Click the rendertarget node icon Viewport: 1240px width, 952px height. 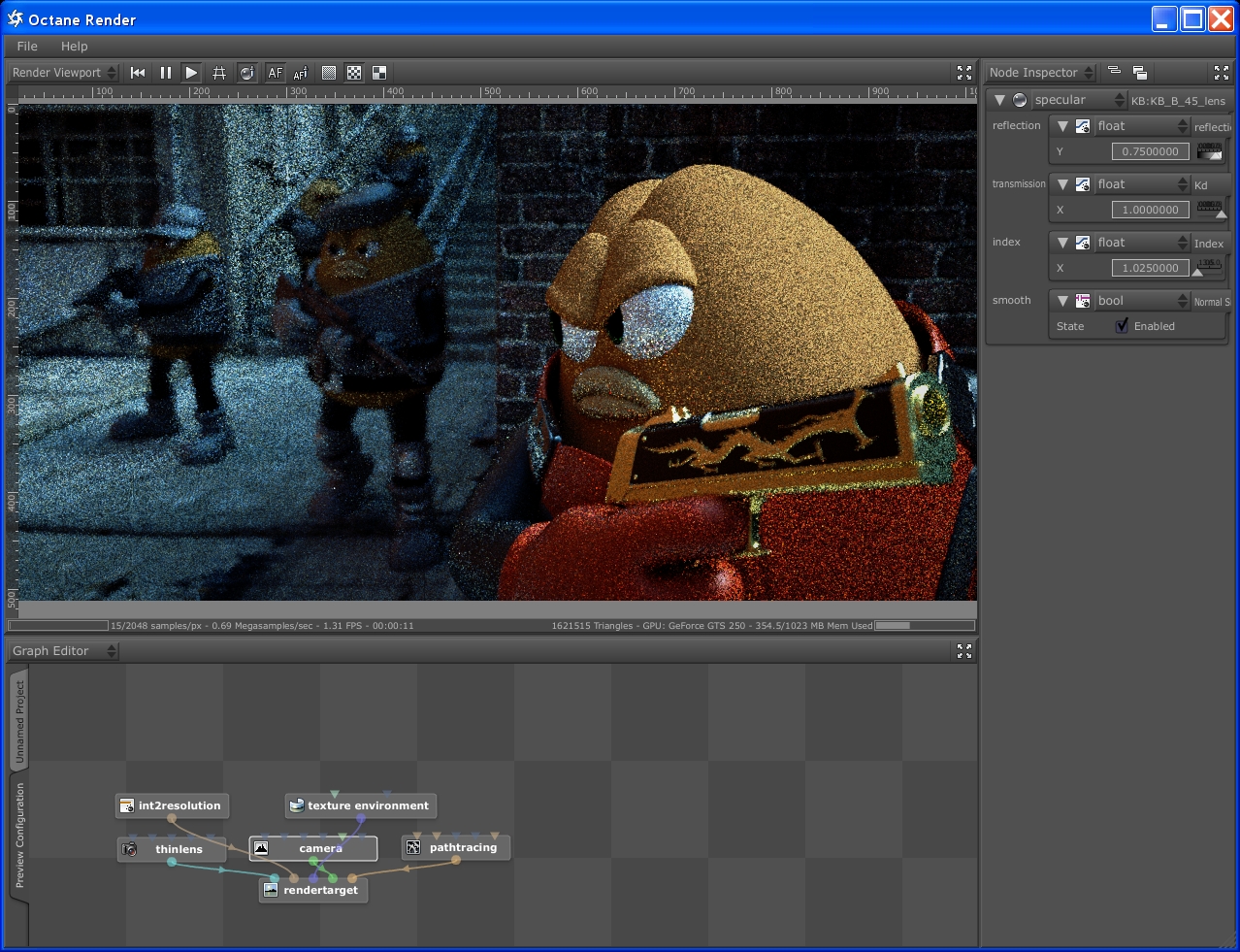pos(271,890)
